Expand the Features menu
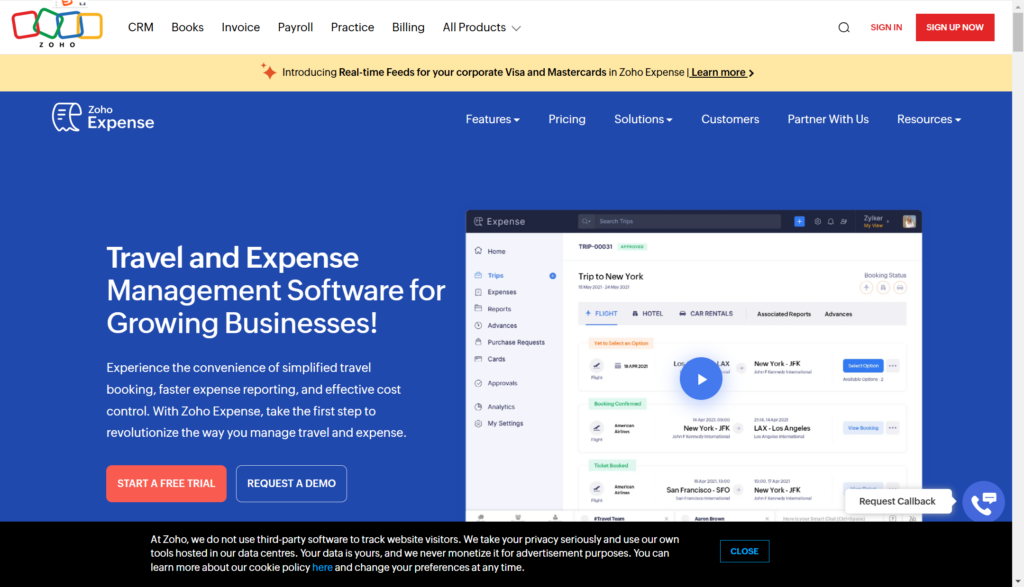The height and width of the screenshot is (587, 1024). [x=492, y=119]
